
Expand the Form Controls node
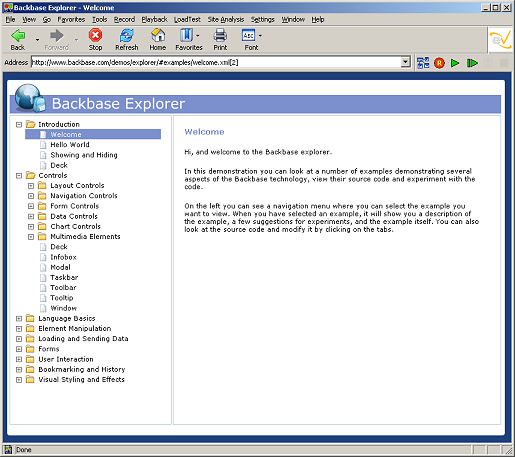31,206
